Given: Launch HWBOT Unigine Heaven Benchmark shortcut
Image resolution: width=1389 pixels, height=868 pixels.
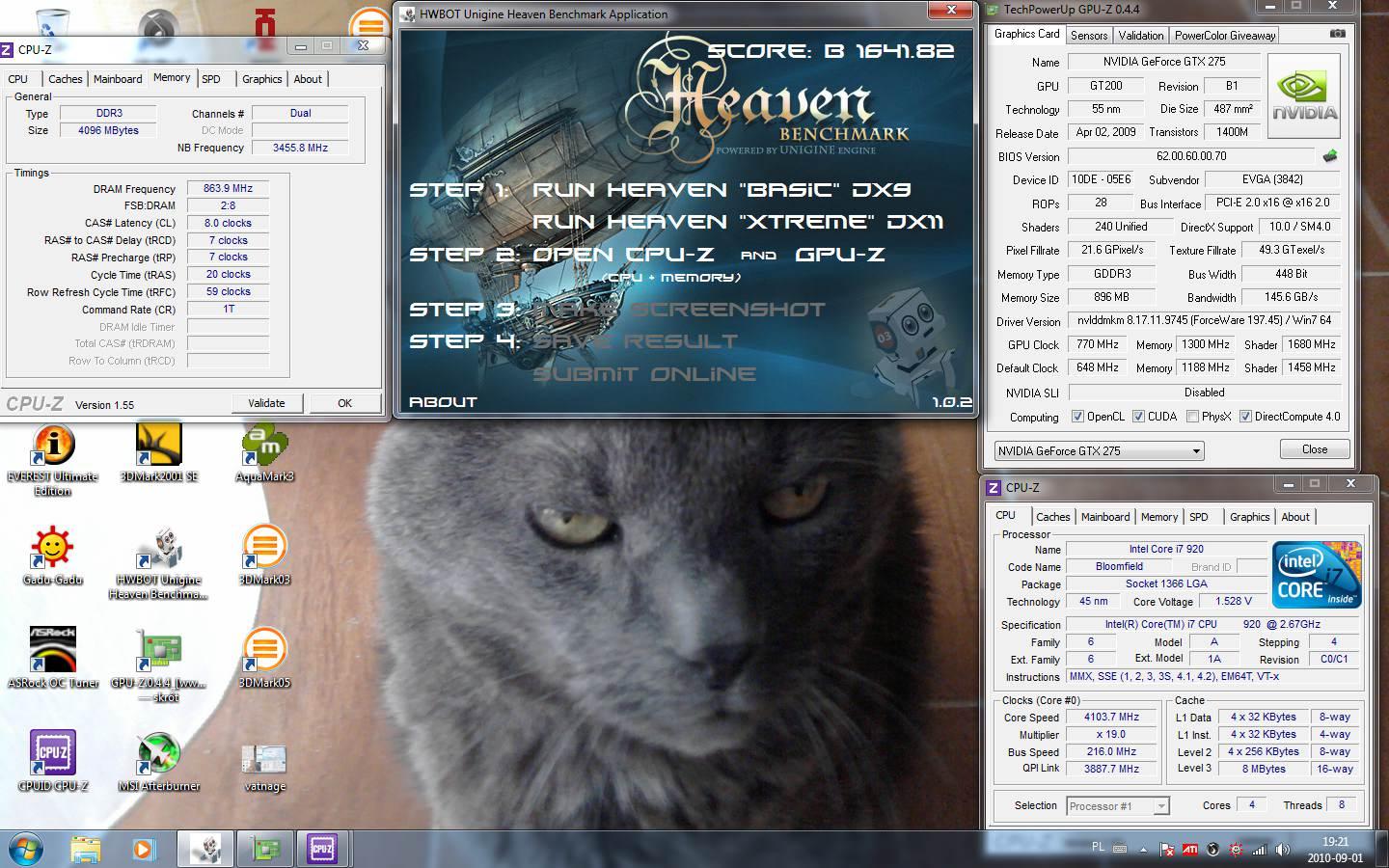Looking at the screenshot, I should pyautogui.click(x=159, y=564).
